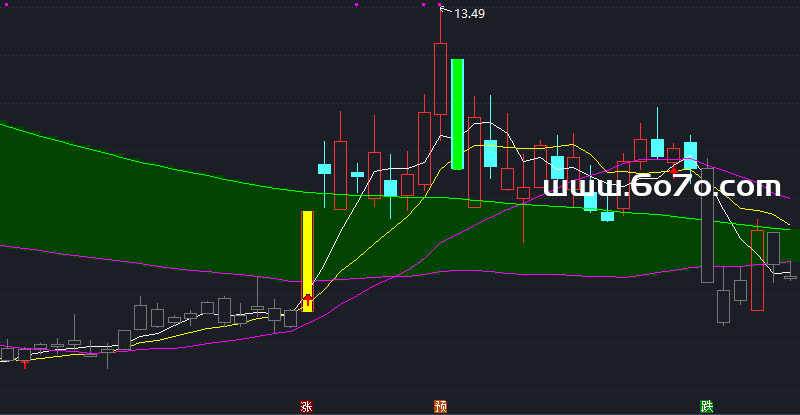
Task: Click the orange 预 marker icon
Action: [x=440, y=406]
